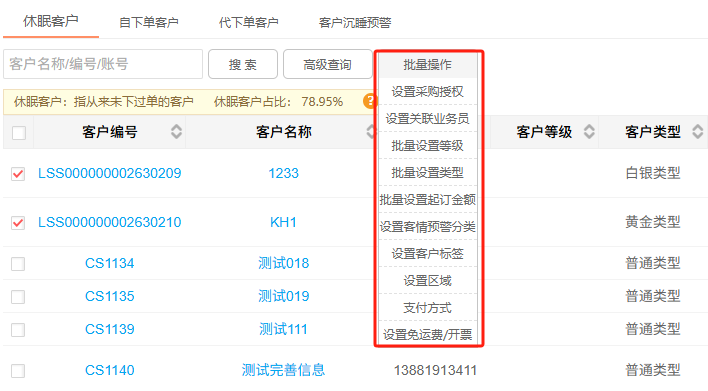
Task: Choose 设置客户标签 menu option
Action: click(x=428, y=254)
